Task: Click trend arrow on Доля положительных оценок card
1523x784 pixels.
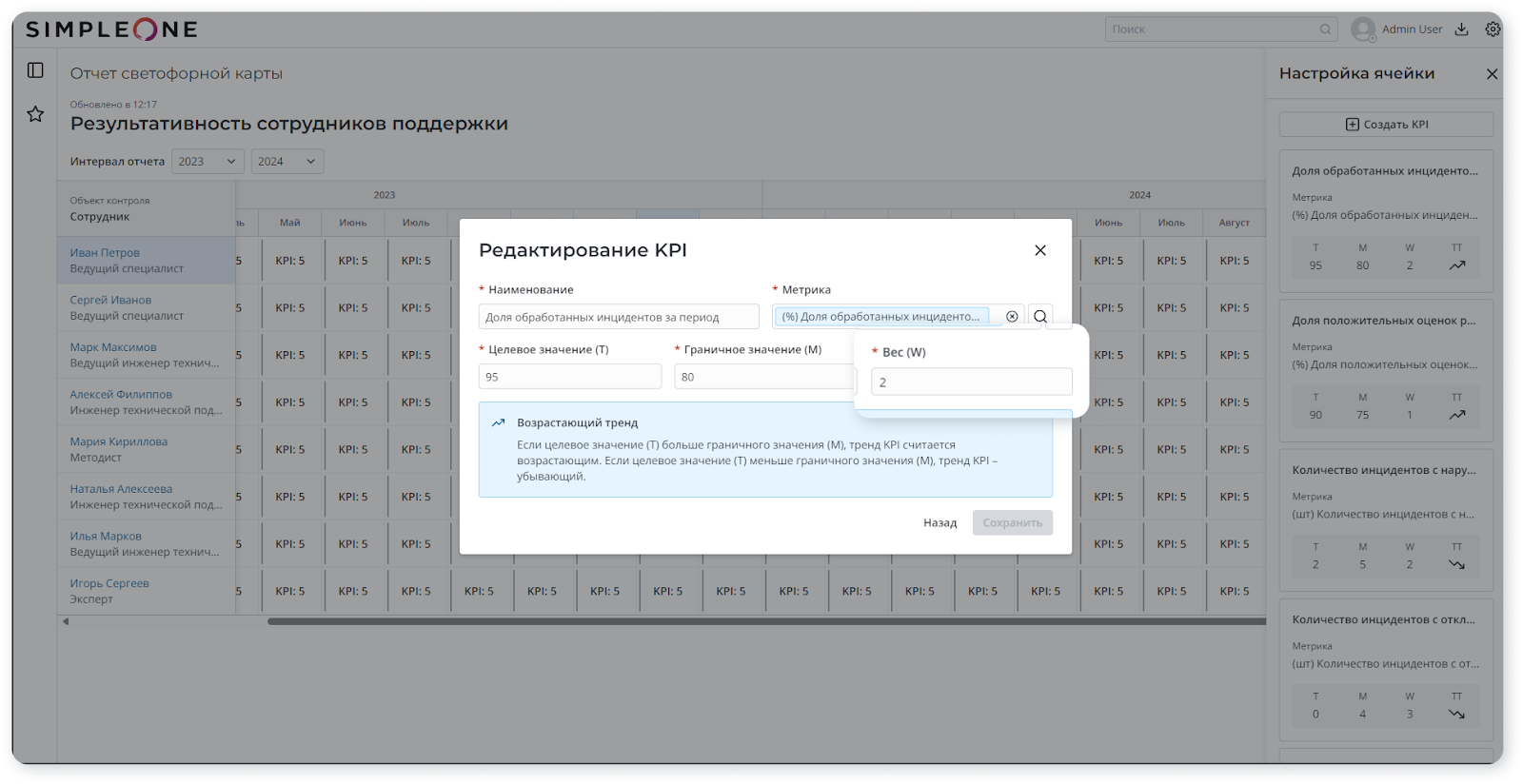Action: (1456, 415)
